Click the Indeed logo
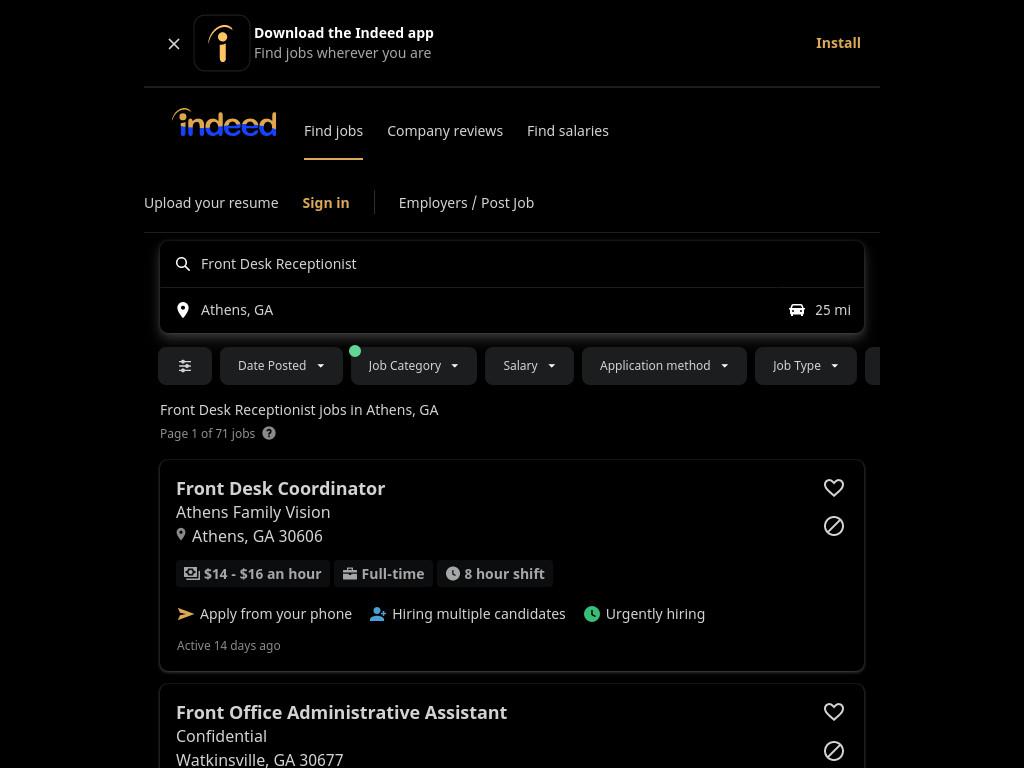This screenshot has height=768, width=1024. click(x=224, y=123)
